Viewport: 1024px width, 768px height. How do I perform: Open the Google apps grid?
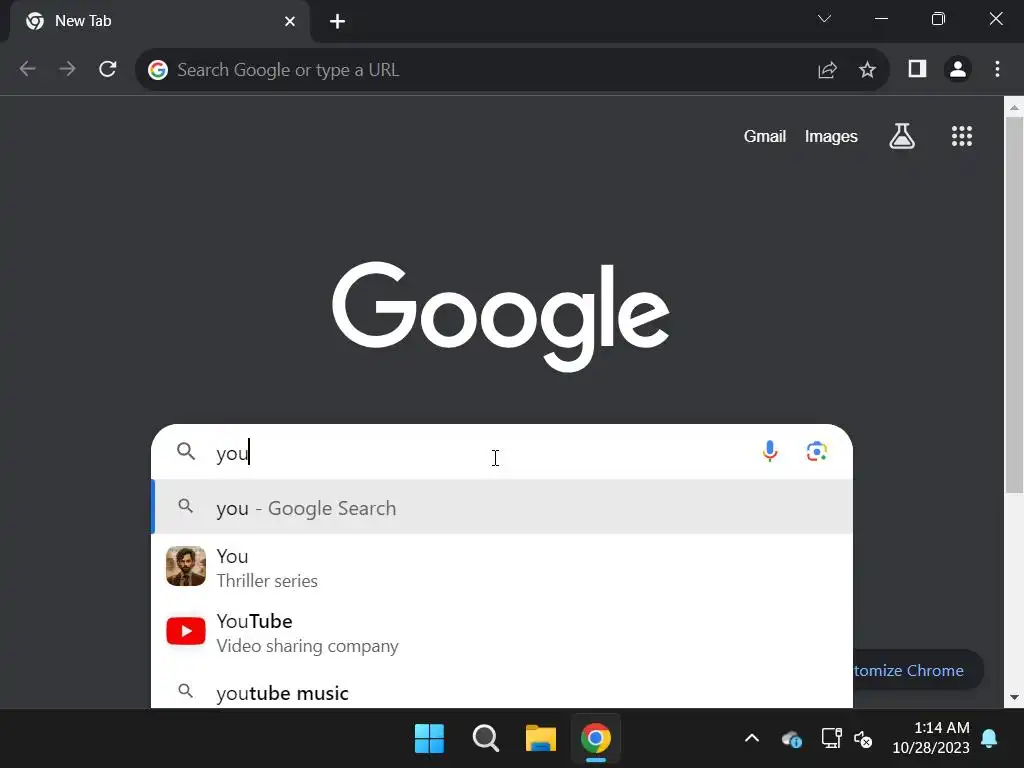[x=961, y=136]
